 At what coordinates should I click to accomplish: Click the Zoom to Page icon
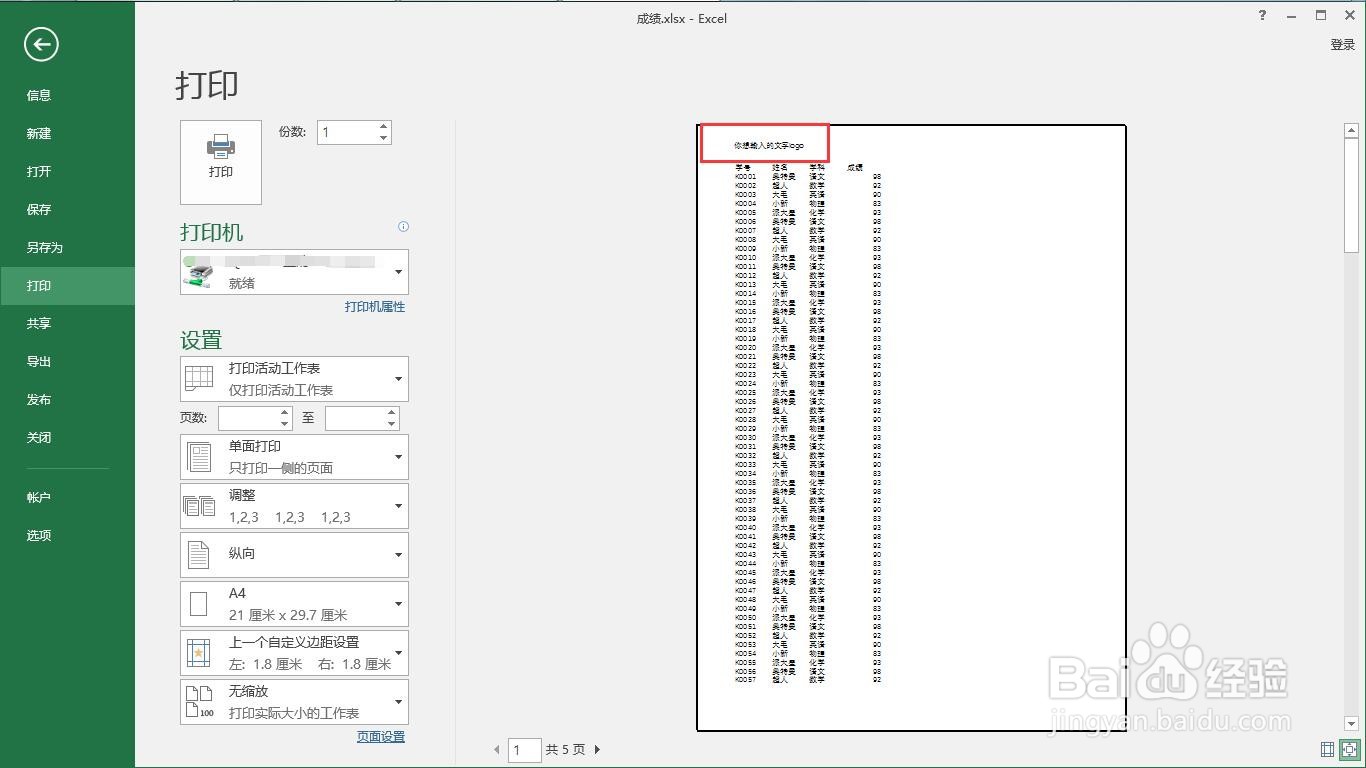click(1349, 749)
